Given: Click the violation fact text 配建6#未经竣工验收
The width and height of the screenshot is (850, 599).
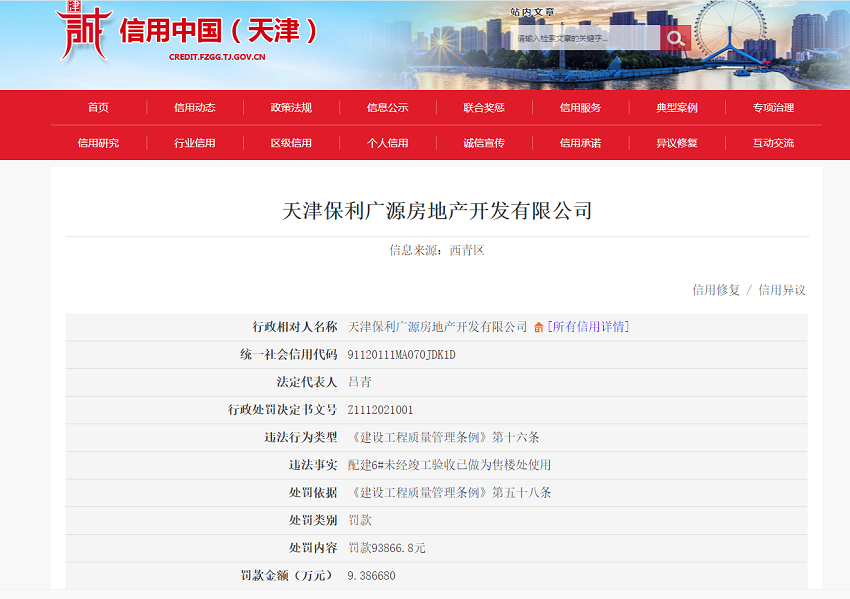Looking at the screenshot, I should pos(449,465).
